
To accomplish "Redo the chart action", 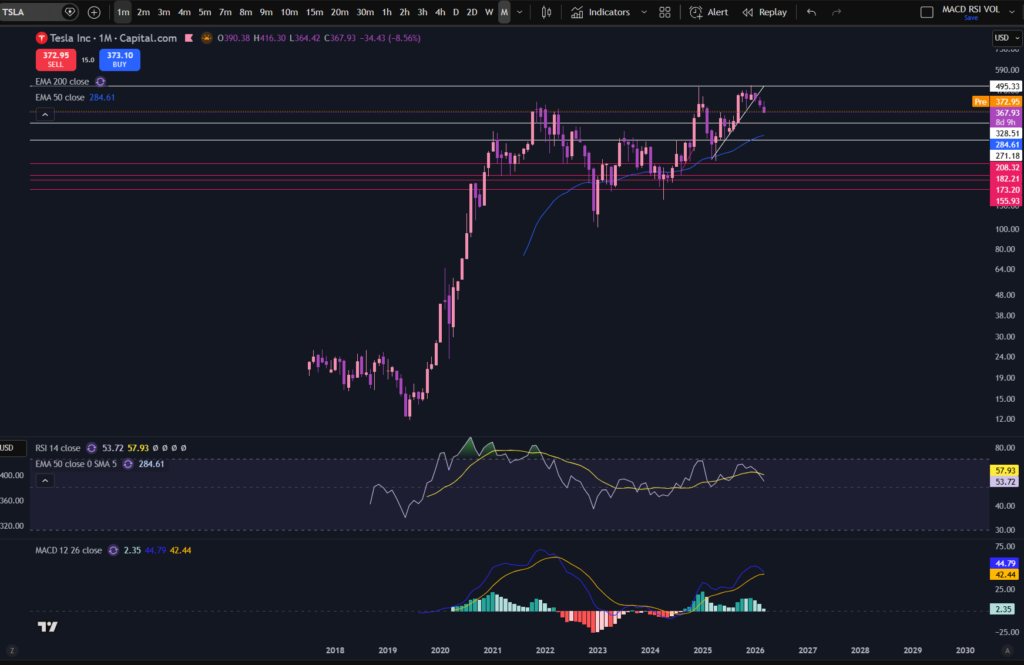I will coord(837,12).
